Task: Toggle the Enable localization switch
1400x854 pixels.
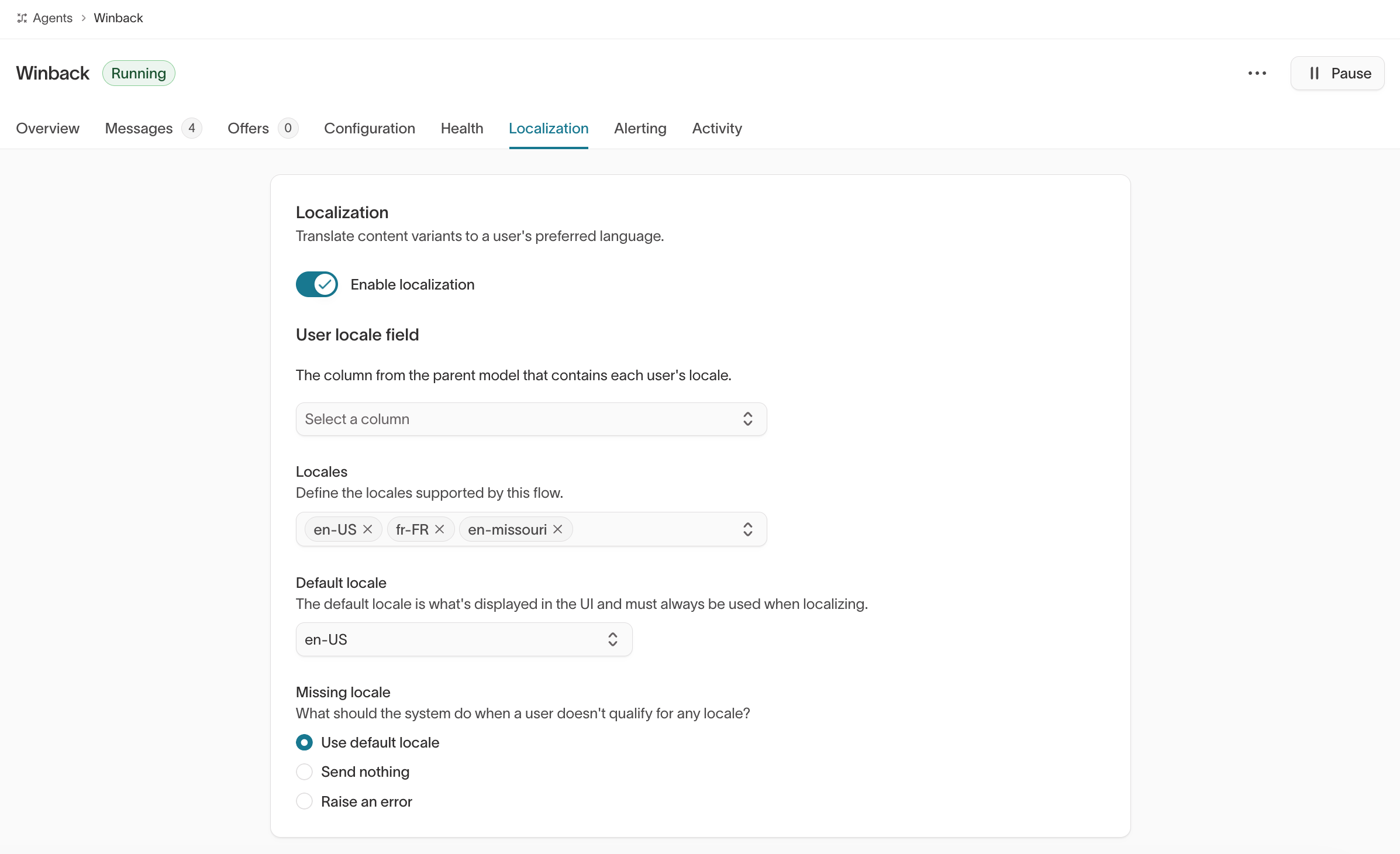Action: (x=316, y=284)
